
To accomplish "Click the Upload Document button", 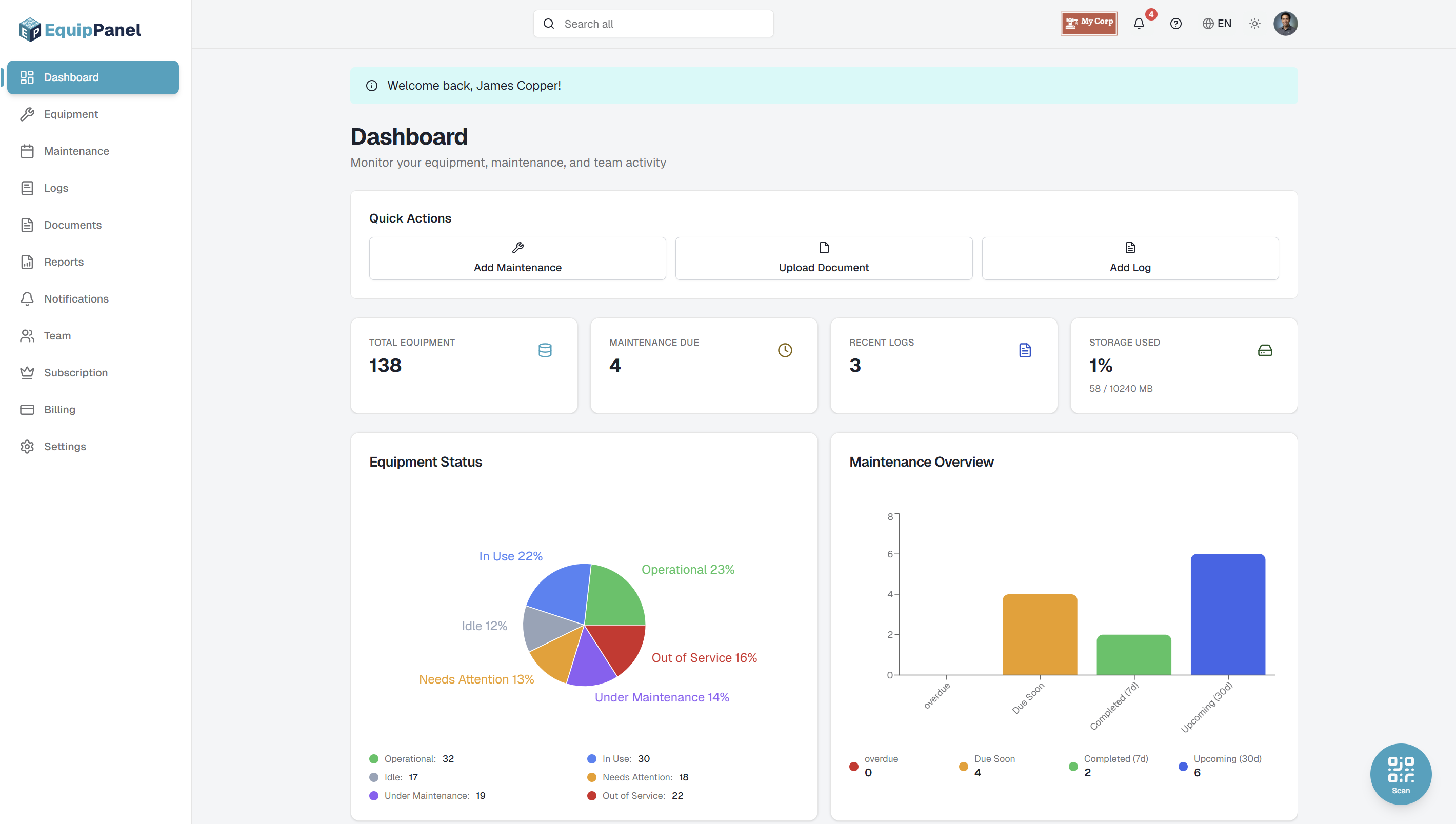I will [823, 258].
